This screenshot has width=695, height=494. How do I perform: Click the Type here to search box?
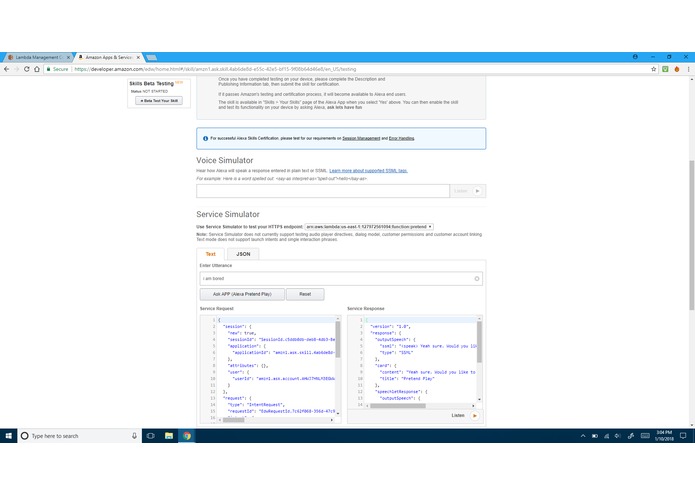click(x=79, y=436)
